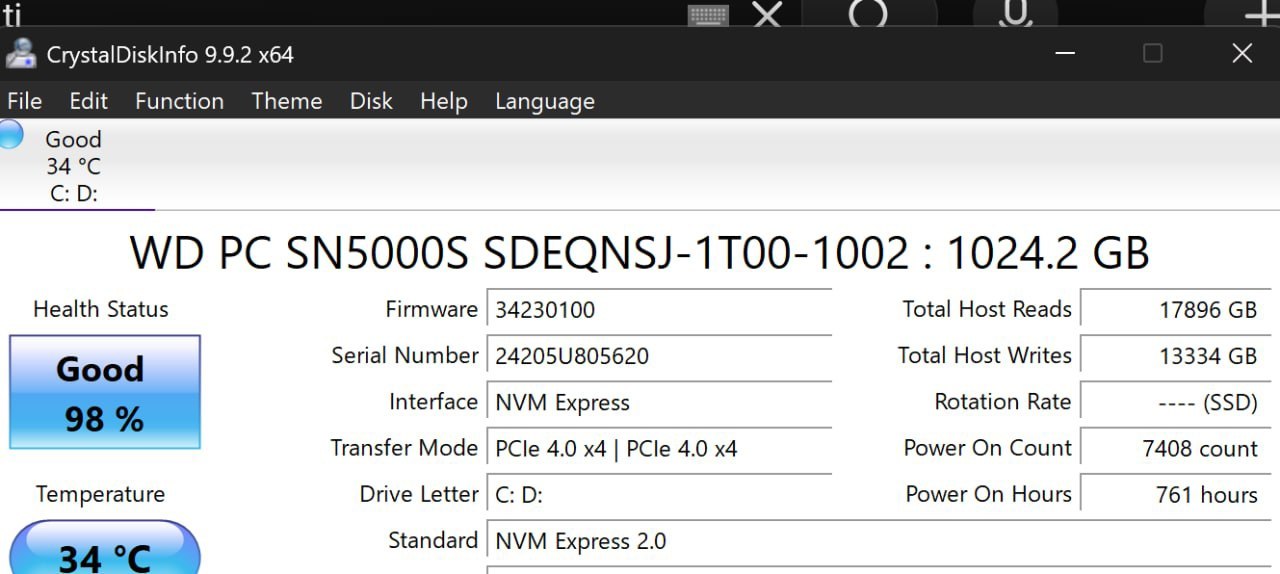Image resolution: width=1280 pixels, height=574 pixels.
Task: Click the Rotation Rate value ---- (SSD)
Action: pos(1175,402)
